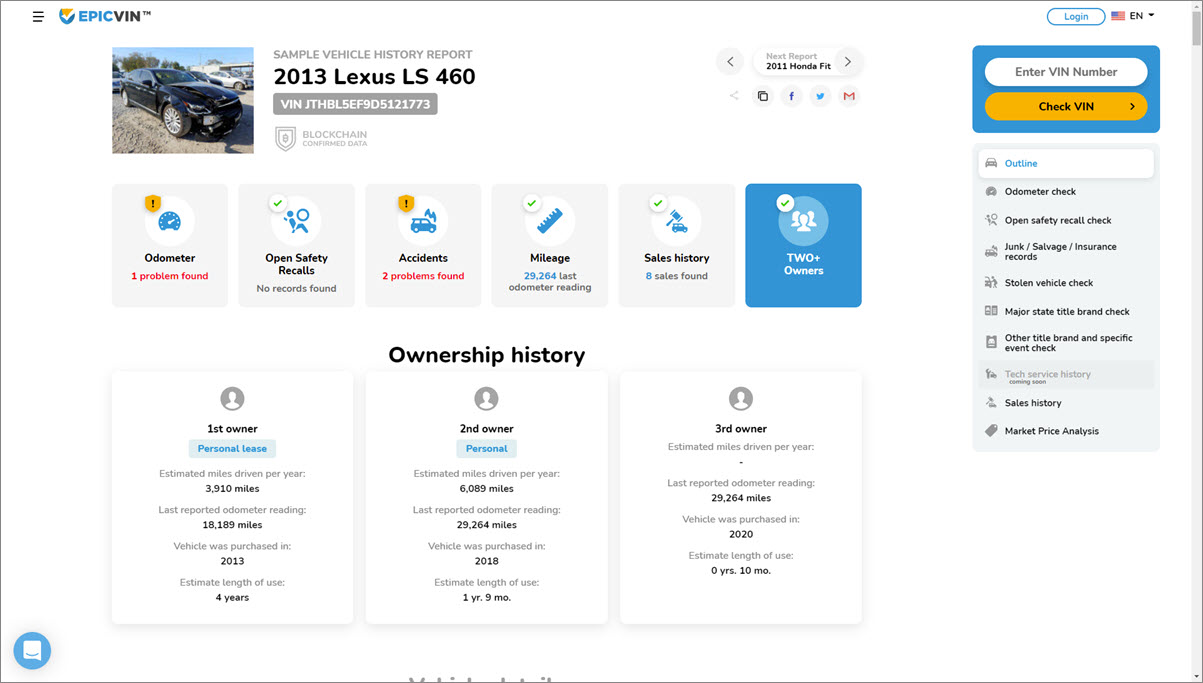Go to Major state title brand check
Image resolution: width=1203 pixels, height=683 pixels.
pyautogui.click(x=1066, y=311)
